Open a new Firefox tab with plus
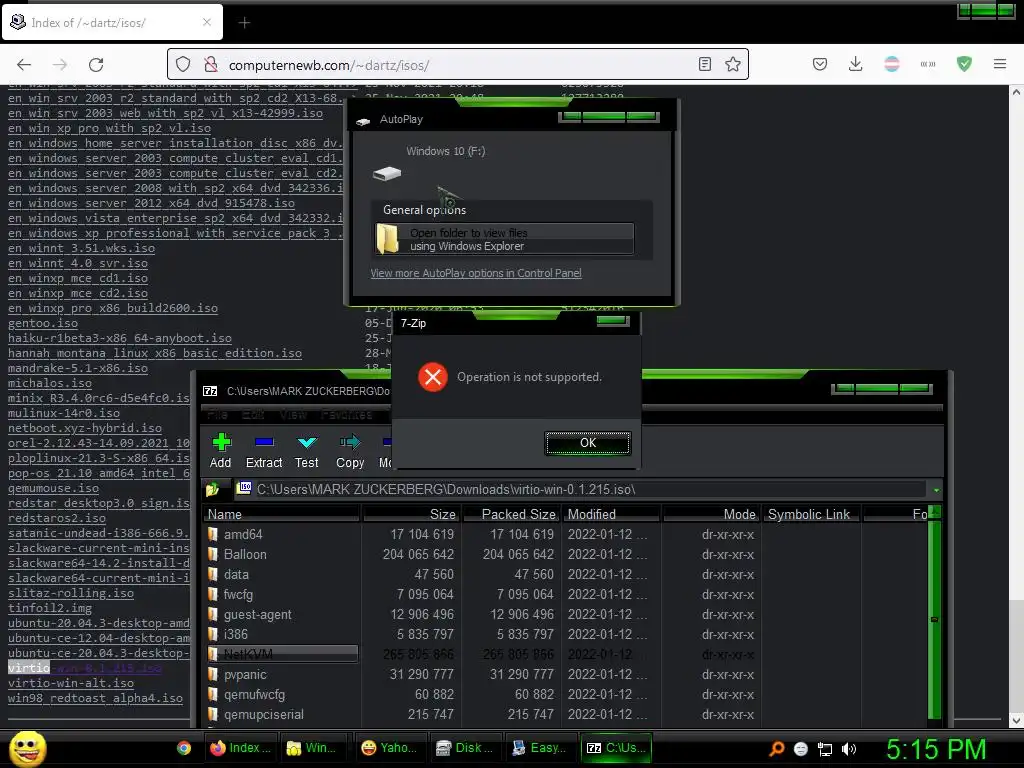1024x768 pixels. (x=244, y=23)
